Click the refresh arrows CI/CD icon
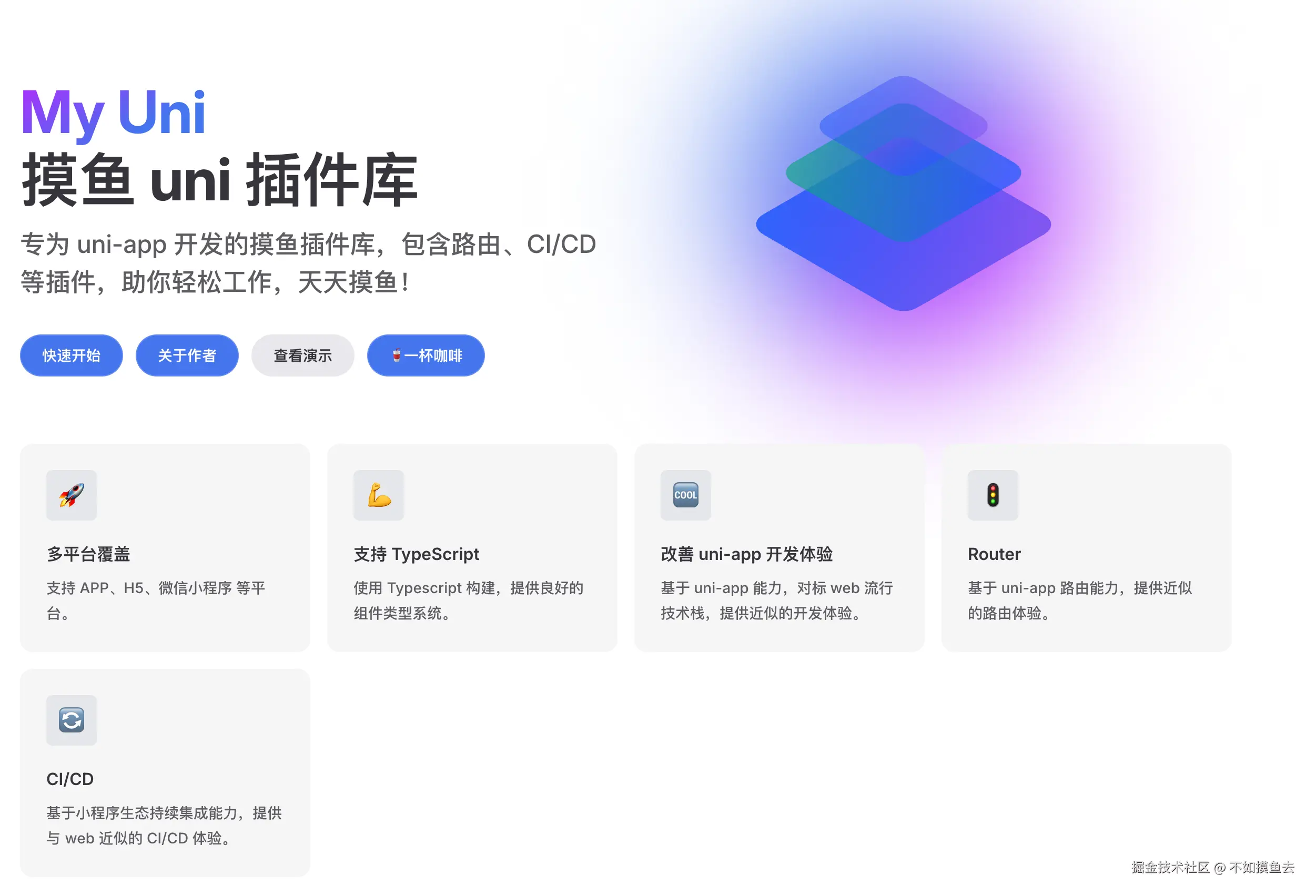Screen dimensions: 1316x896 point(72,720)
